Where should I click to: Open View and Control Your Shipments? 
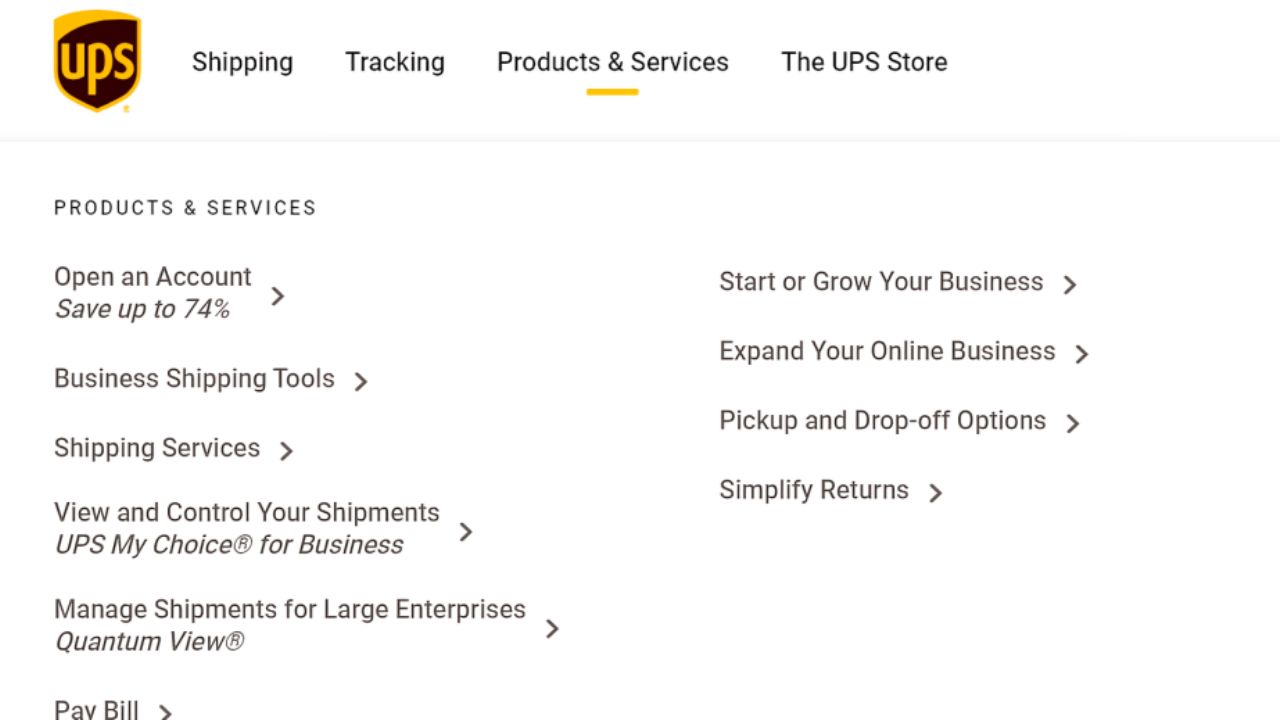(246, 513)
